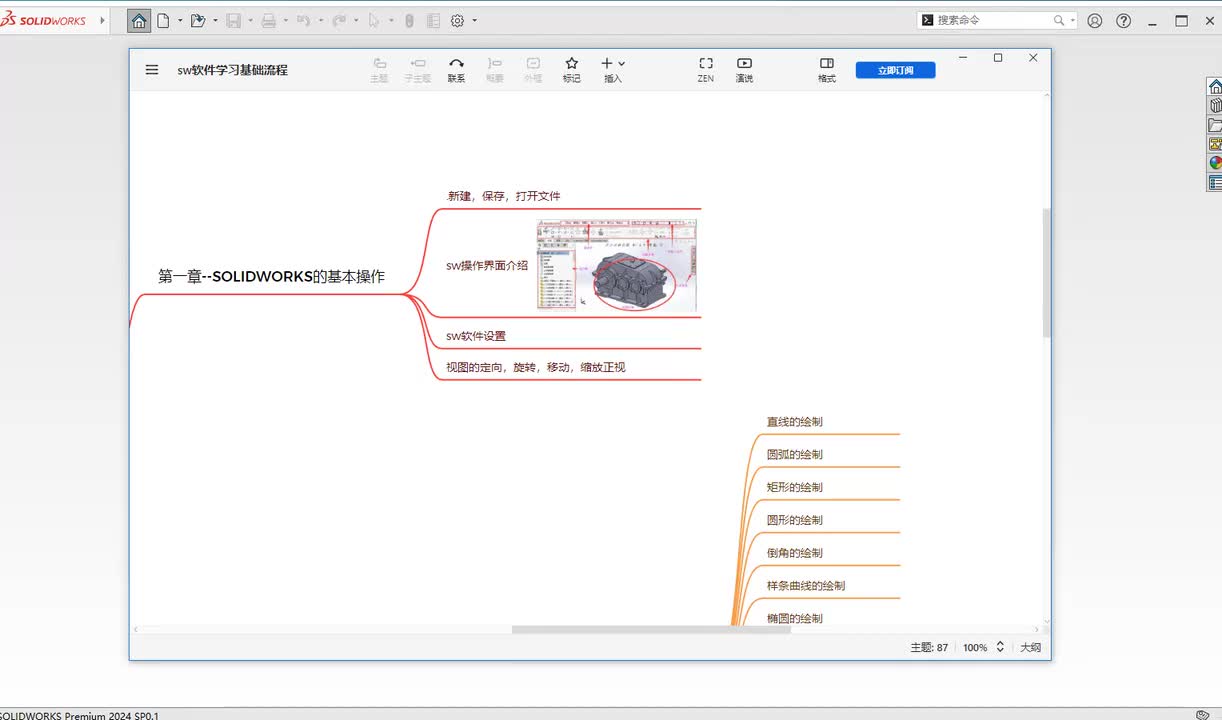This screenshot has height=720, width=1222.
Task: Open the View Palette task pane tab
Action: tap(1215, 144)
